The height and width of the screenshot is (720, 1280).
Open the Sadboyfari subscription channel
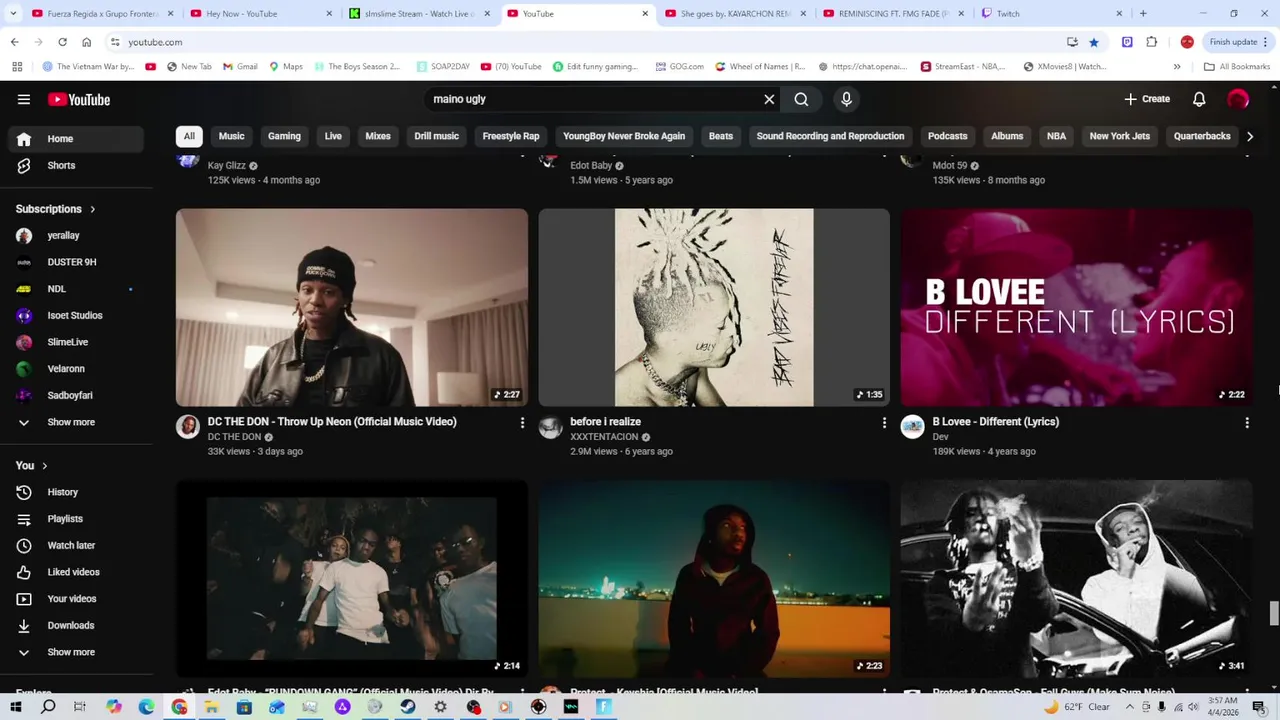point(76,395)
